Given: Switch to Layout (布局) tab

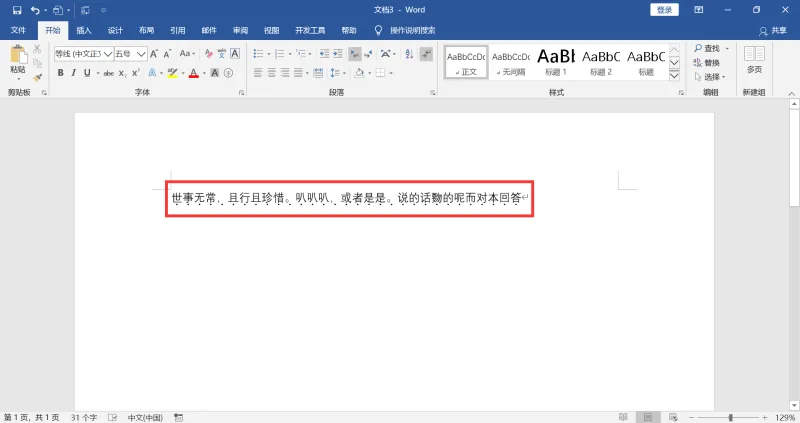Looking at the screenshot, I should tap(146, 30).
